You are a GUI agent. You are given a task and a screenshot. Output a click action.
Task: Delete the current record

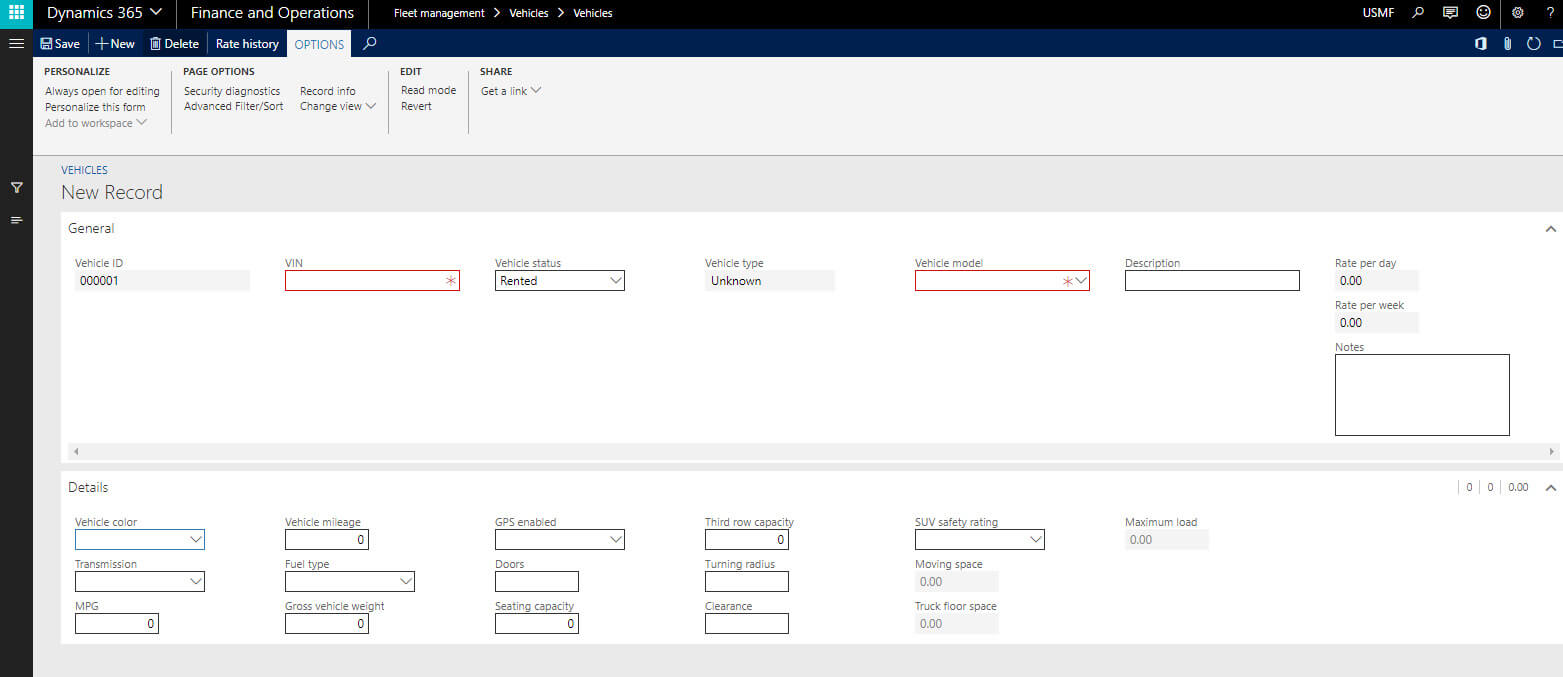point(174,43)
